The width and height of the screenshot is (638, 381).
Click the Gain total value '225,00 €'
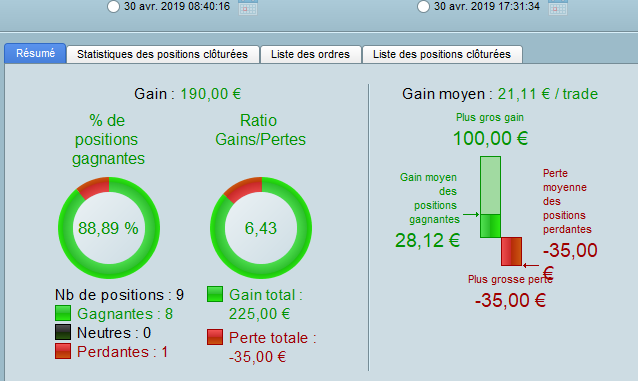tap(259, 314)
